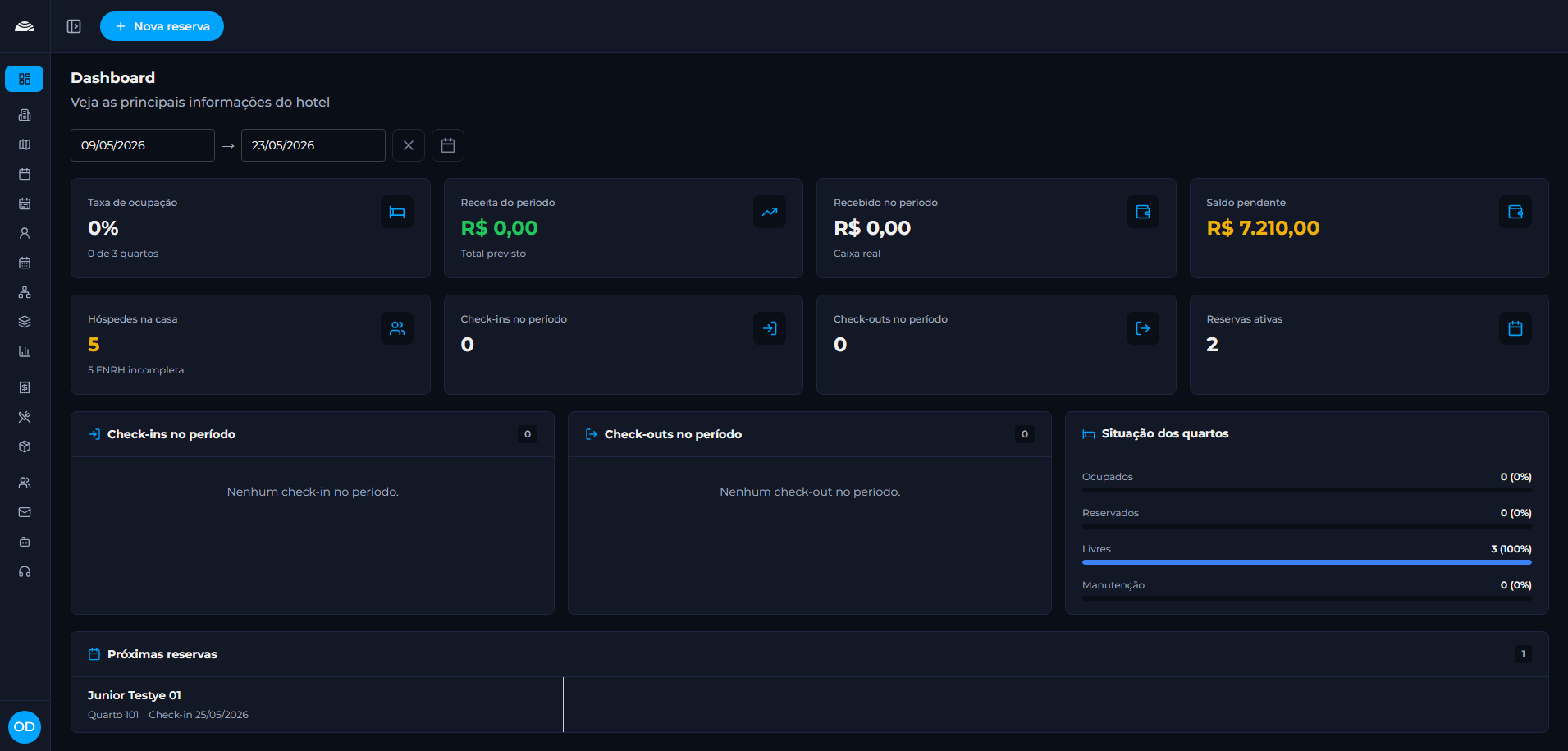Open the robot bot icon in sidebar
1568x751 pixels.
point(25,542)
